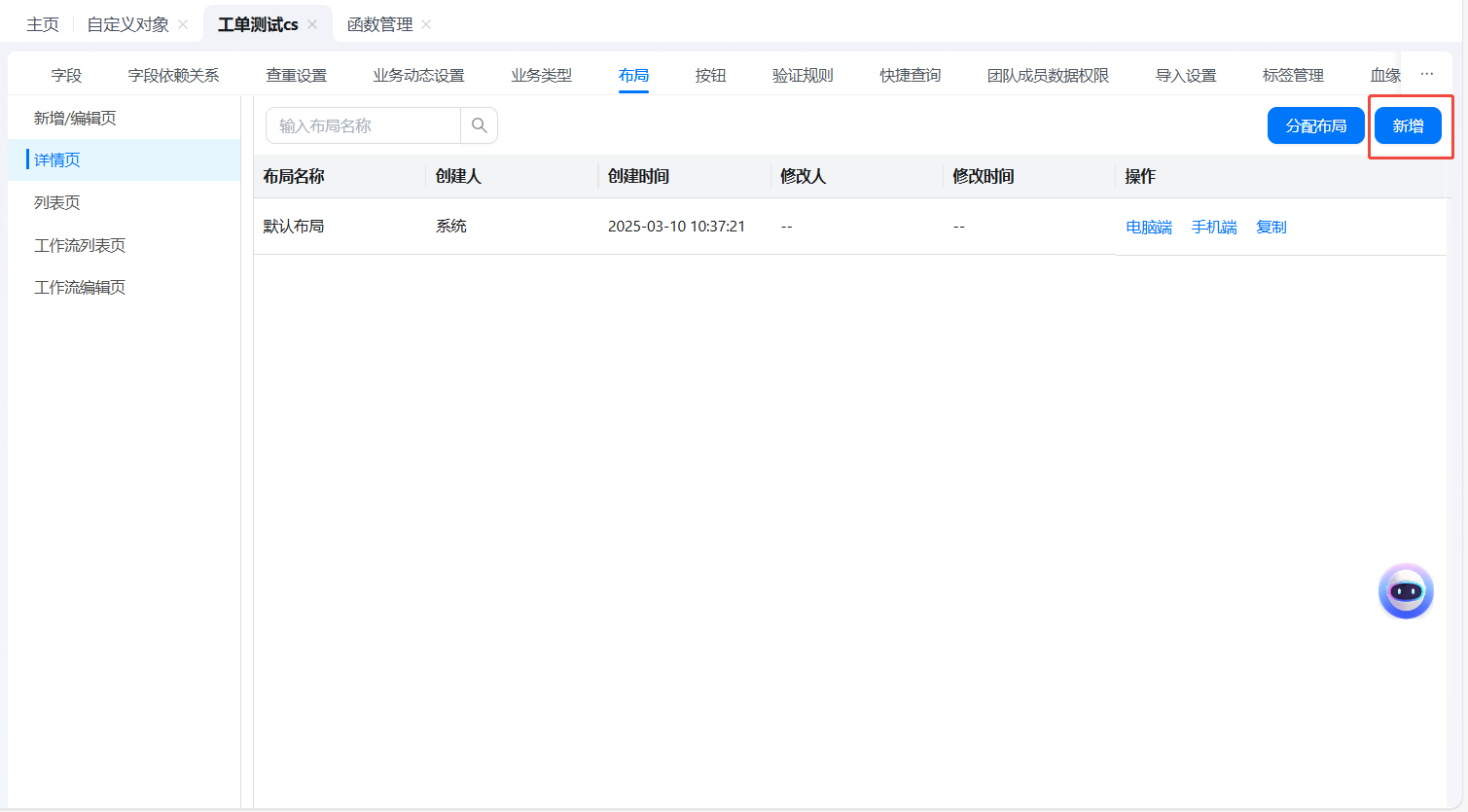Open the 字段 tab

(67, 75)
